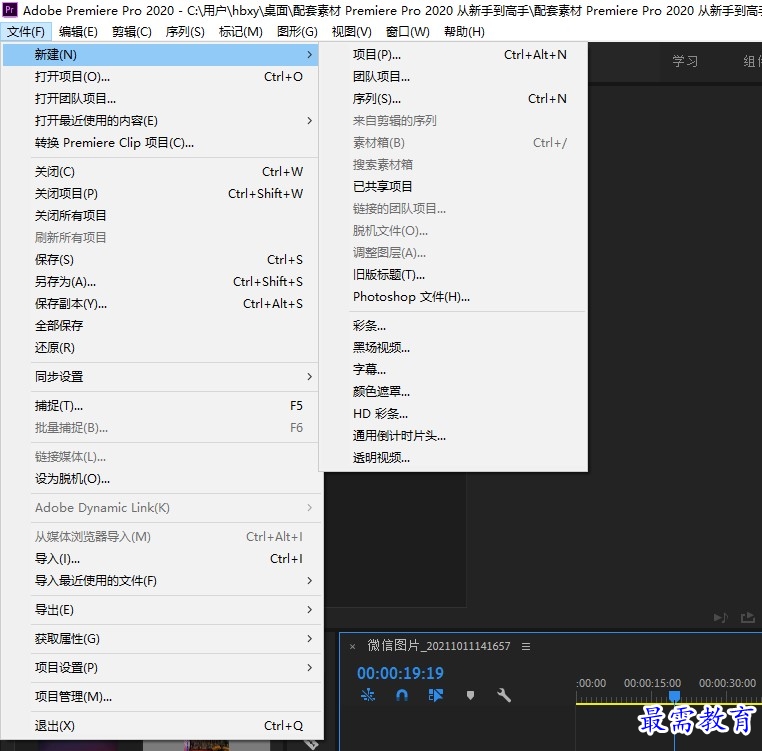Screen dimensions: 762x751
Task: Create new HD 彩条...
Action: 453,414
